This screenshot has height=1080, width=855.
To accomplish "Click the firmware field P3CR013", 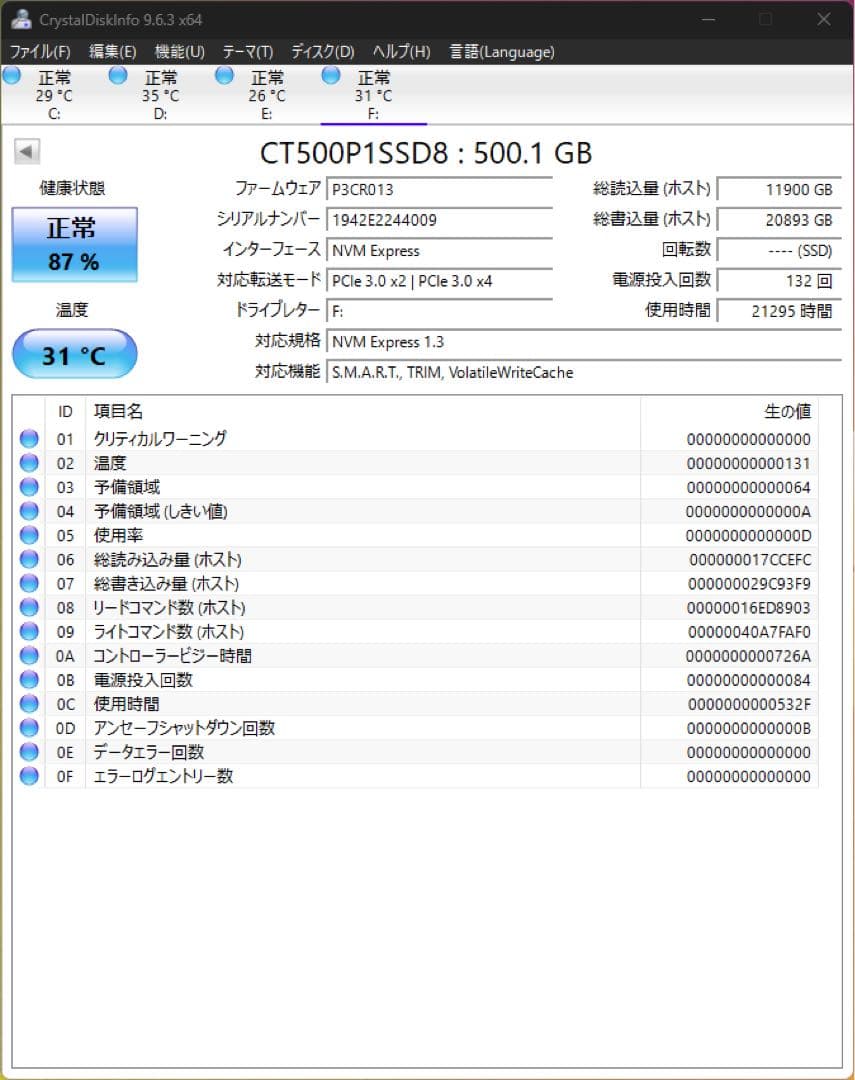I will (440, 189).
